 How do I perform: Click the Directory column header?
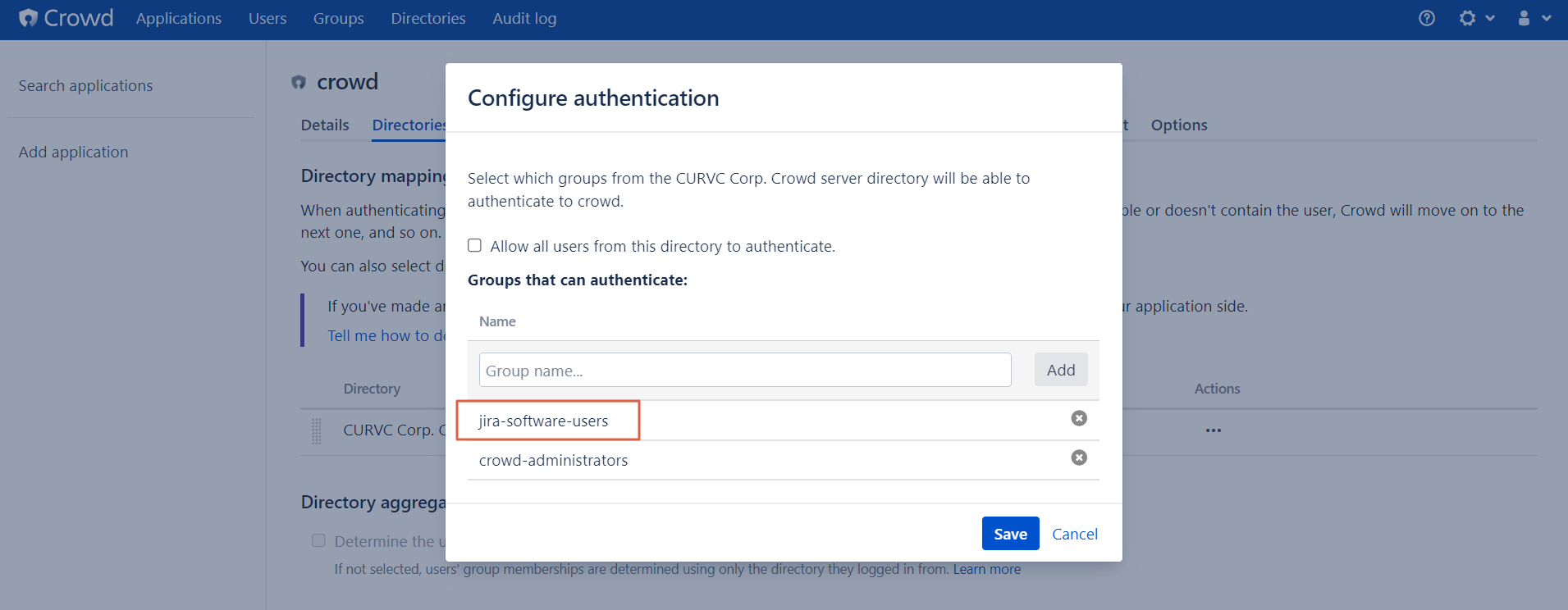click(372, 389)
